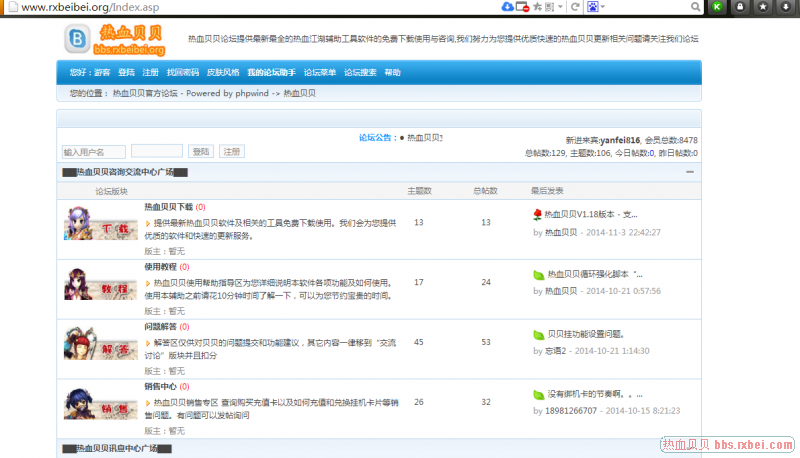The height and width of the screenshot is (458, 800).
Task: Reload the page with the refresh icon
Action: coord(574,7)
